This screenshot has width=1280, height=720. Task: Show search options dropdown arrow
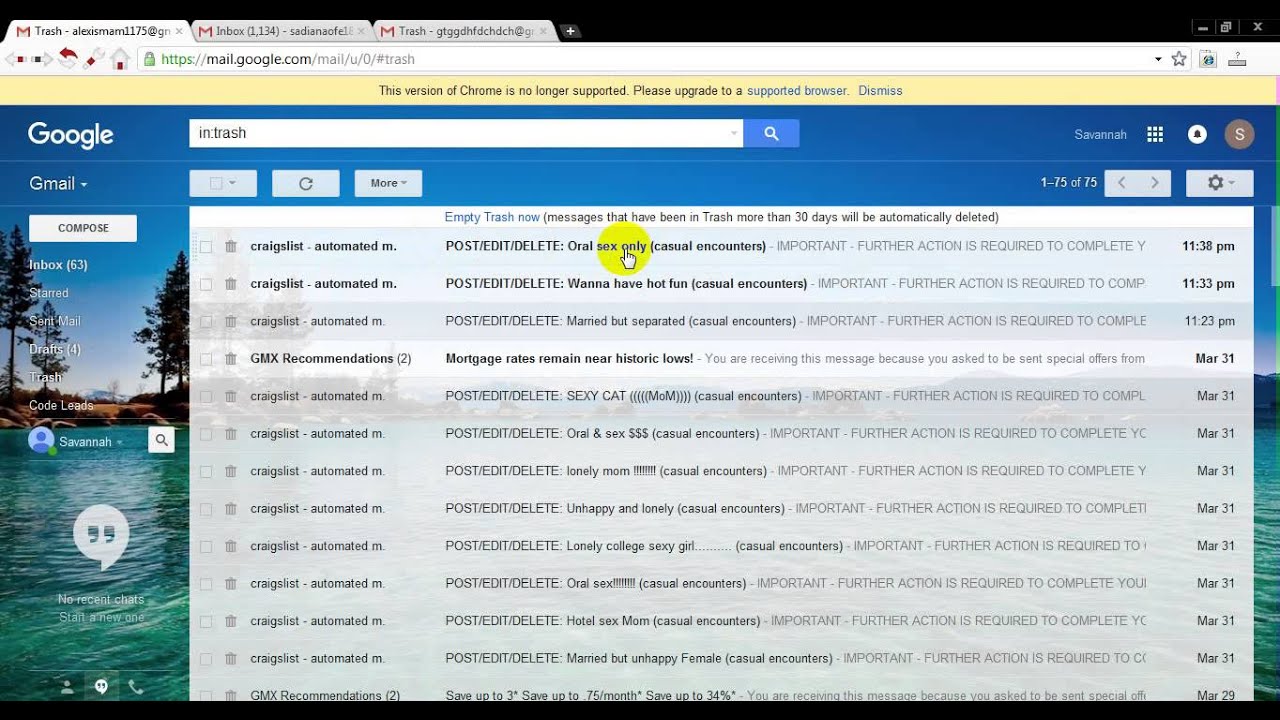click(x=733, y=133)
